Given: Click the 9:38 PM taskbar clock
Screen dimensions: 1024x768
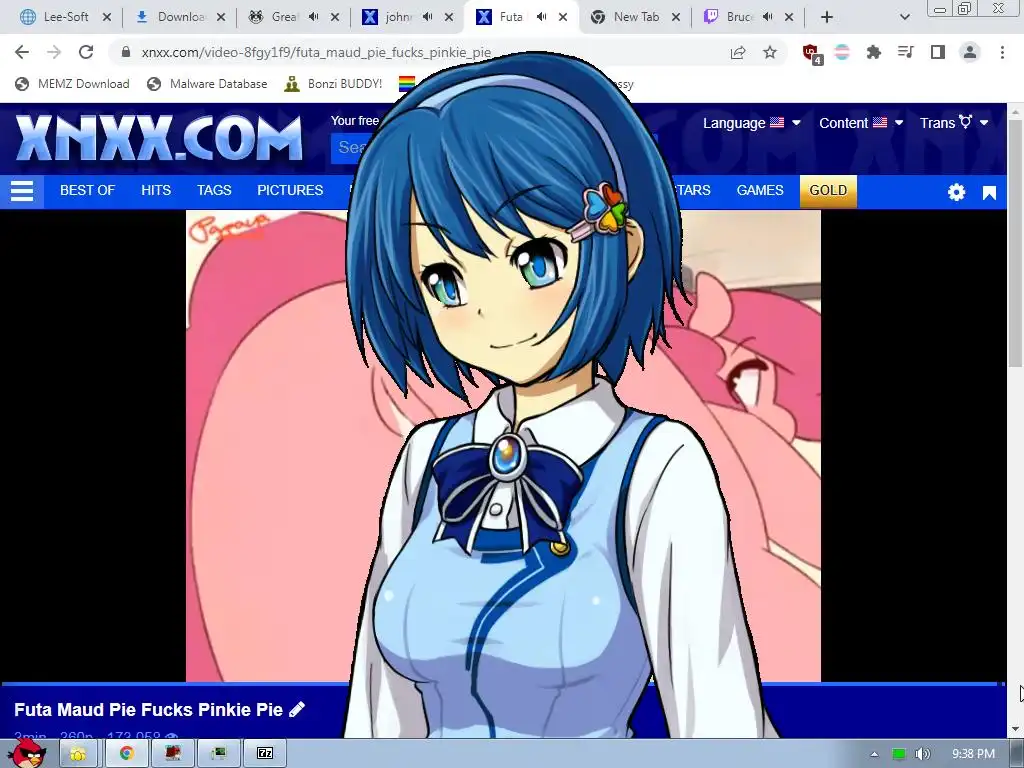Looking at the screenshot, I should (x=973, y=754).
